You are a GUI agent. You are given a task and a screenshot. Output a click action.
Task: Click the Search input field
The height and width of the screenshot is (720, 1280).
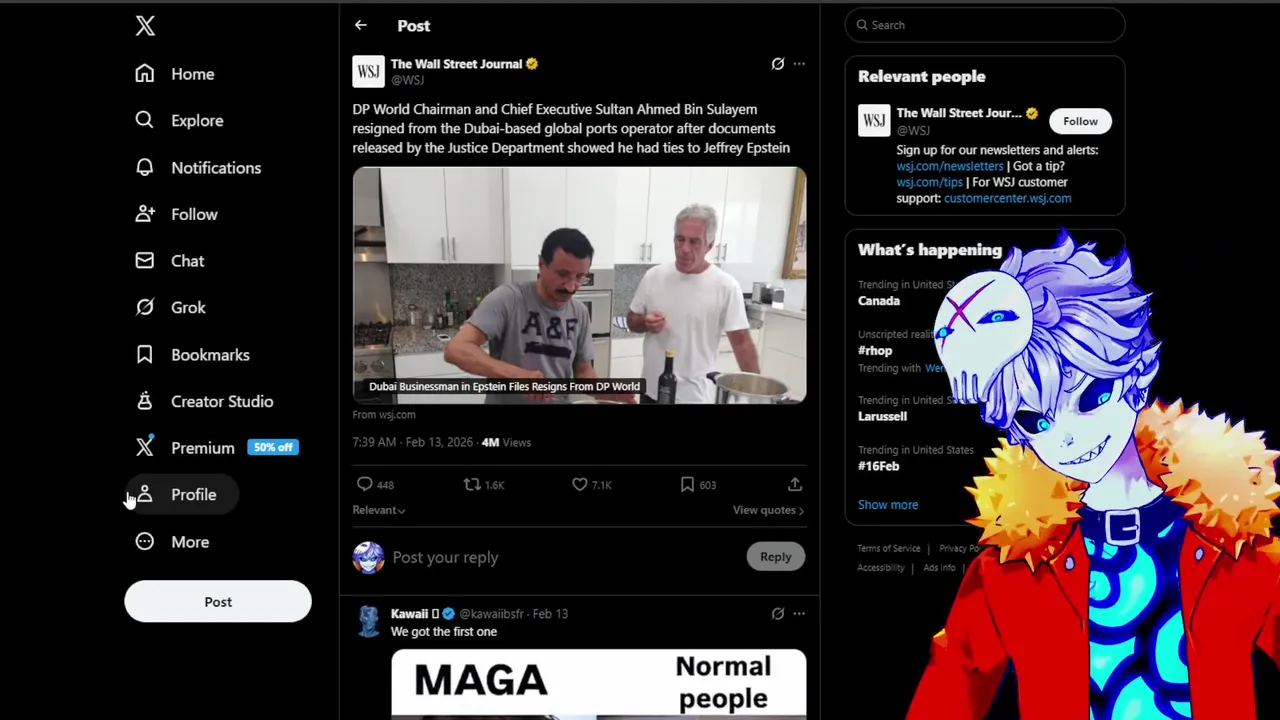(x=985, y=25)
